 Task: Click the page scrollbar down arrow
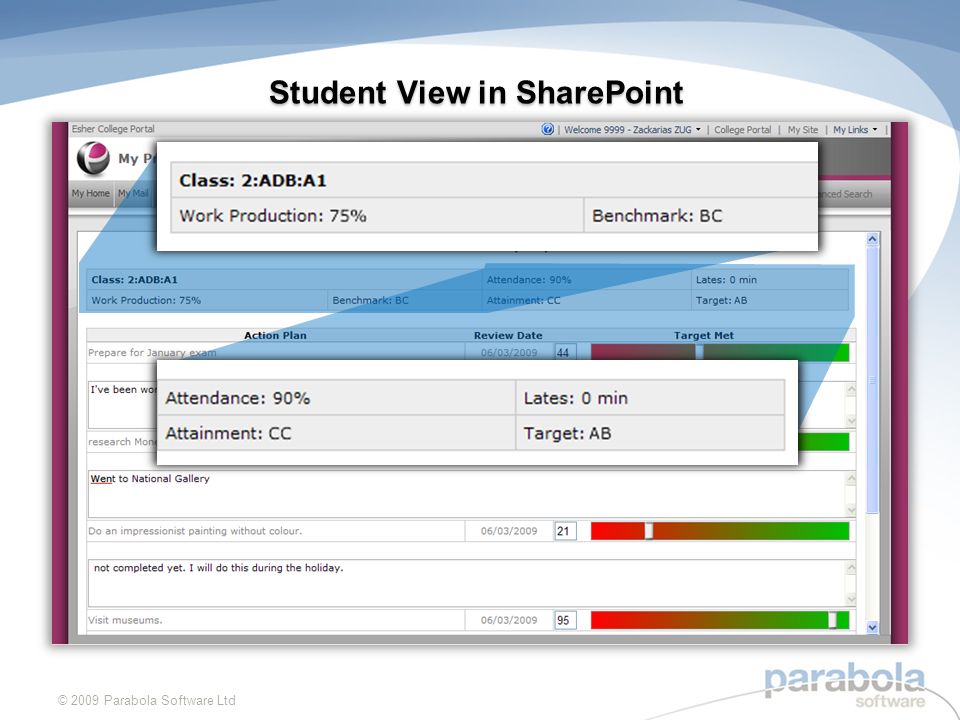point(872,627)
